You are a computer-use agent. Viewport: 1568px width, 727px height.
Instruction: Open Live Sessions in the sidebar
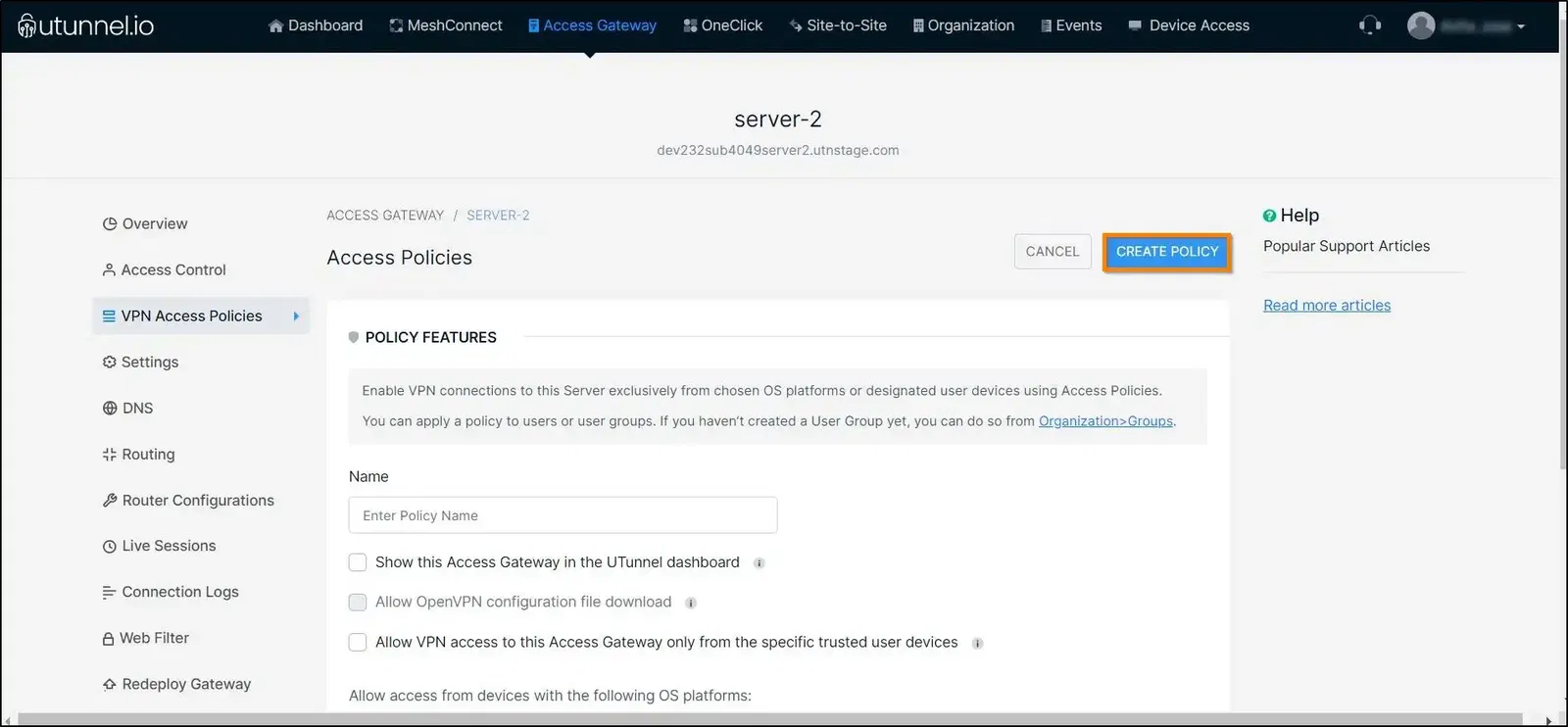click(x=159, y=546)
